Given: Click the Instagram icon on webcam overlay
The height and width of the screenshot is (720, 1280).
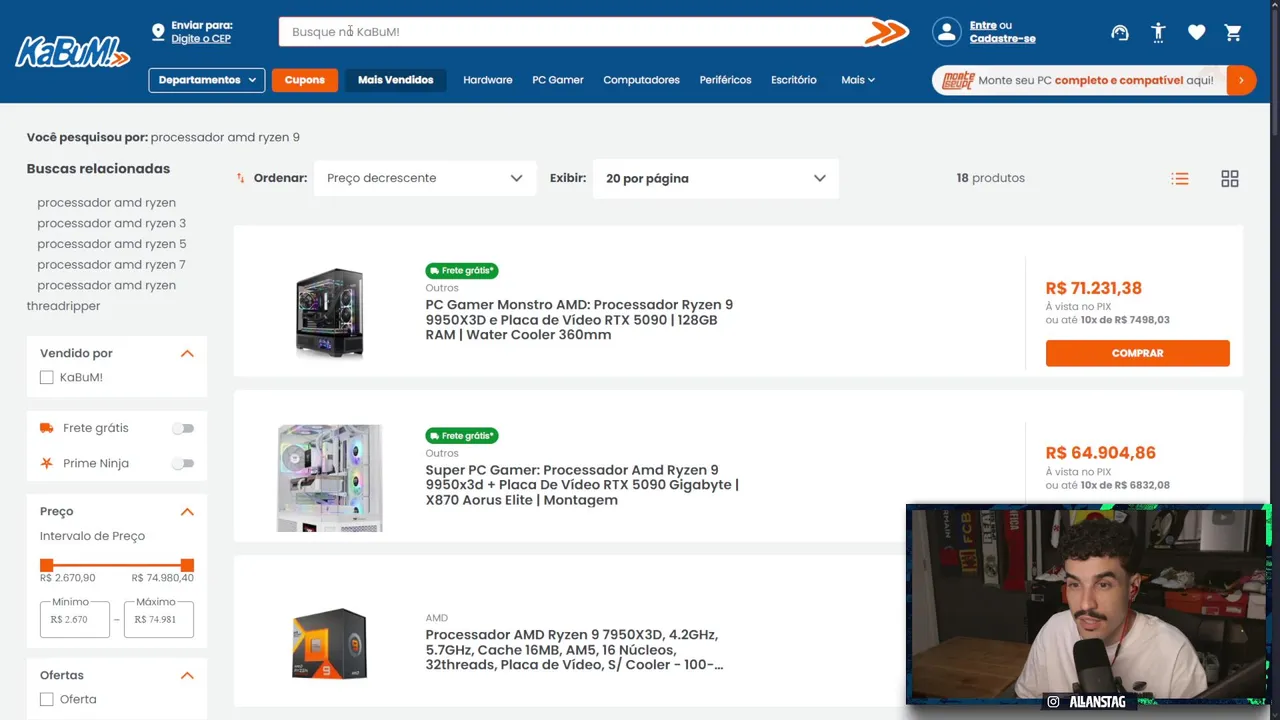Looking at the screenshot, I should click(x=1053, y=702).
